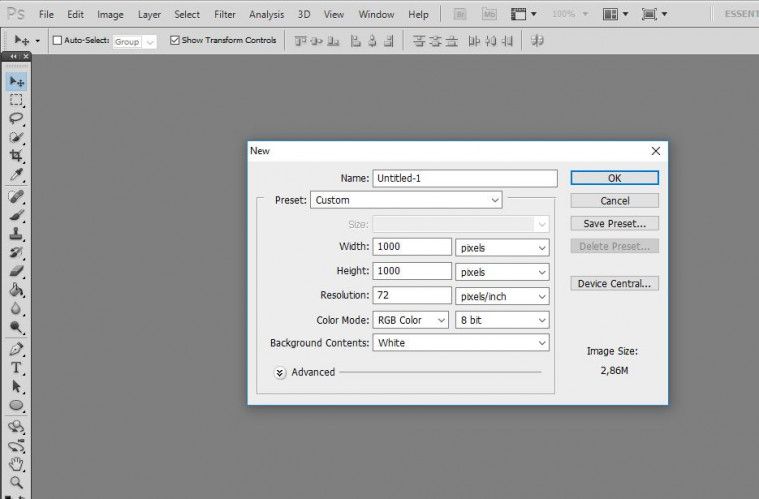Click the Name input field

pyautogui.click(x=464, y=178)
